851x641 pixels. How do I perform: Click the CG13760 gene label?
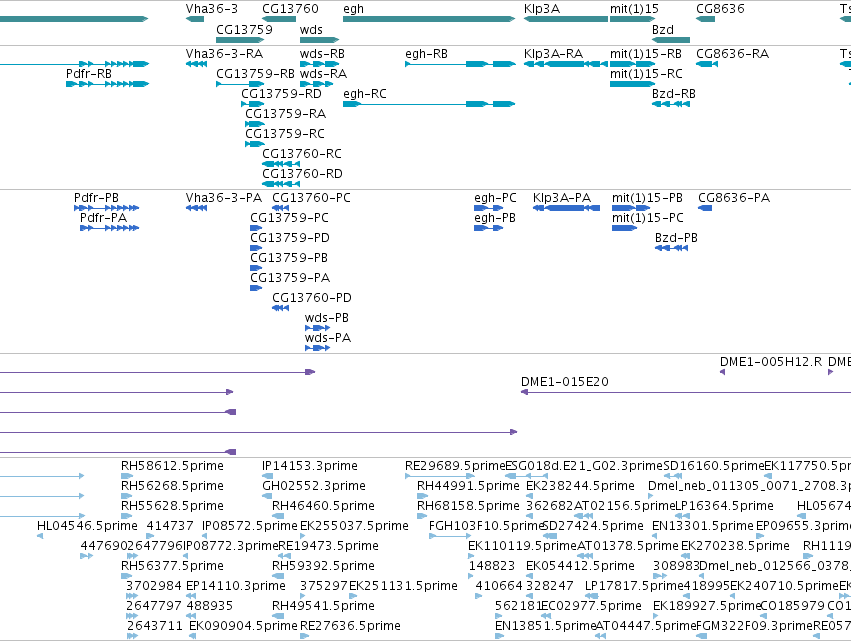pos(290,9)
